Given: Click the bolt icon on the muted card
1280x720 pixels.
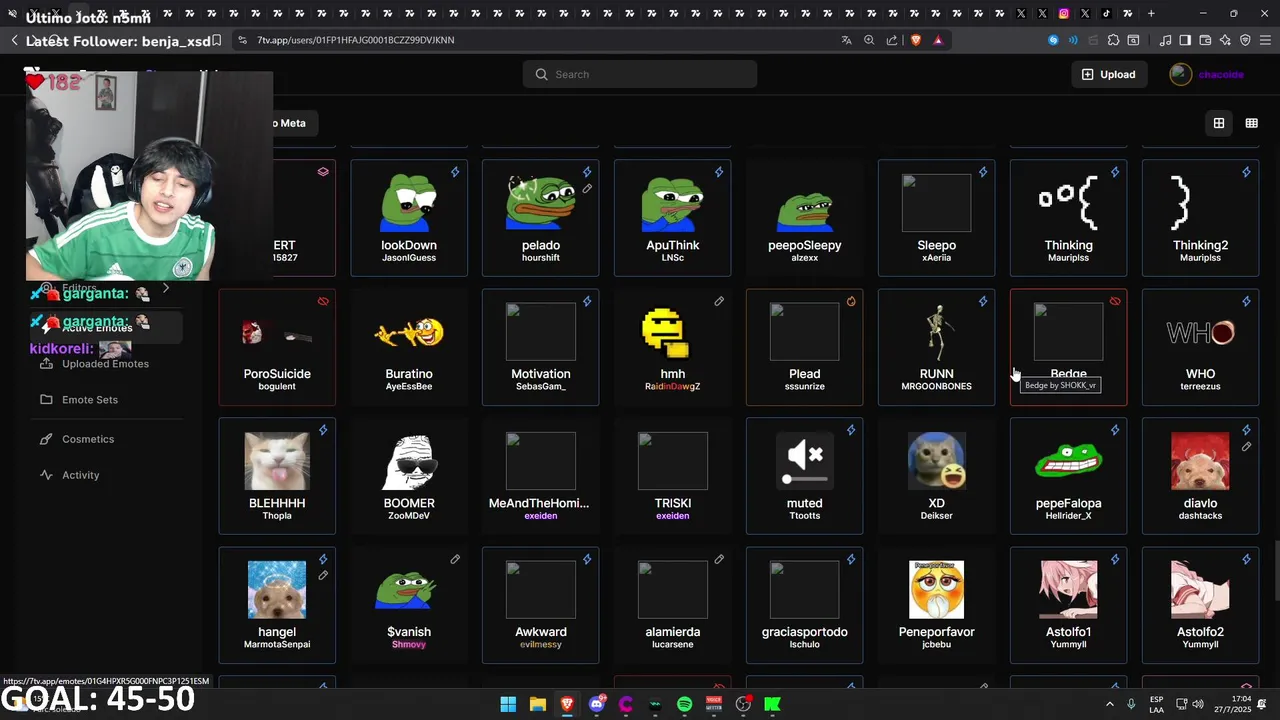Looking at the screenshot, I should click(x=851, y=430).
